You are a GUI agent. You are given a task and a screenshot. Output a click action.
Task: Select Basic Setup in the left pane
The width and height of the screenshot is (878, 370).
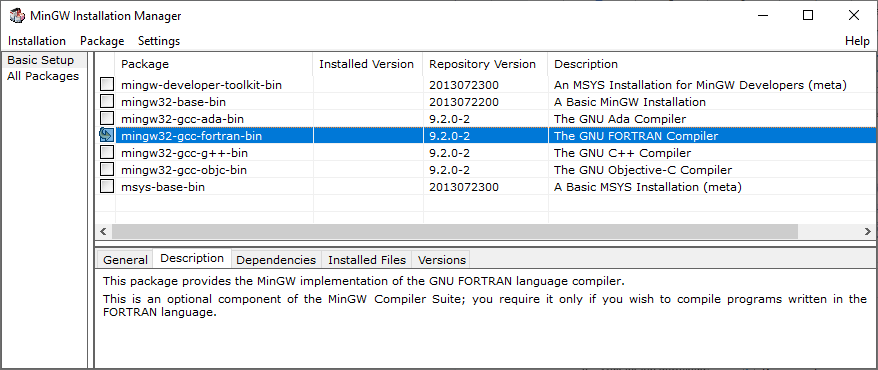tap(40, 60)
